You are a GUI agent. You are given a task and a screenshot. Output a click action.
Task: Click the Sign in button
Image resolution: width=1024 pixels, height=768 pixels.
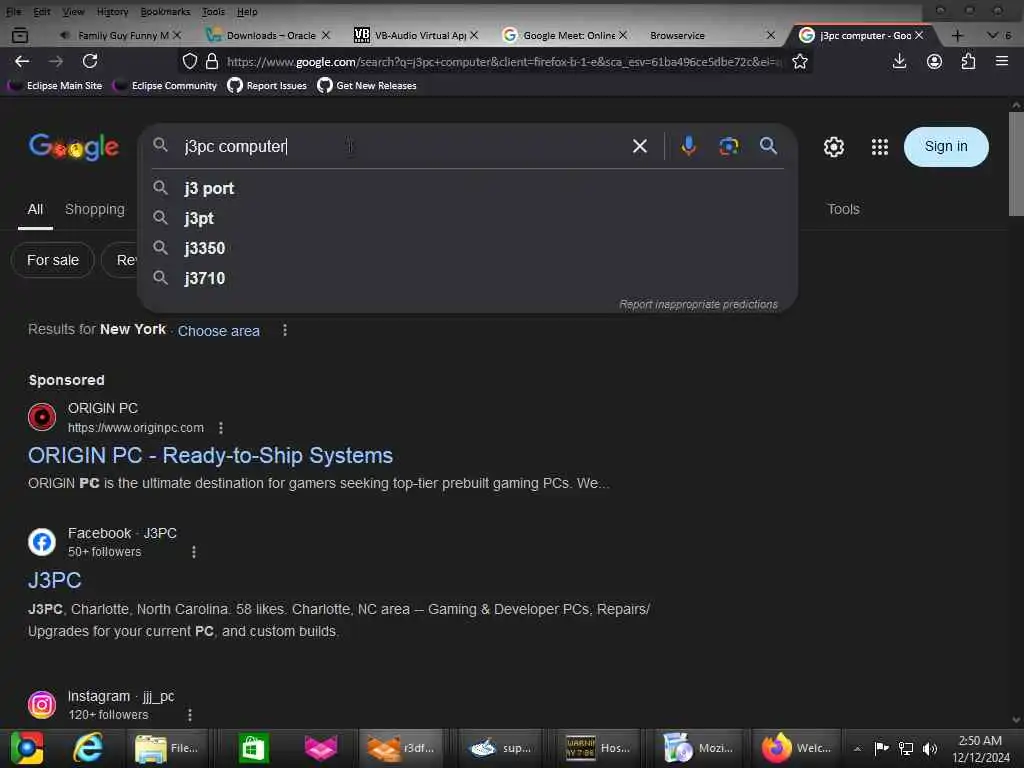(x=946, y=147)
